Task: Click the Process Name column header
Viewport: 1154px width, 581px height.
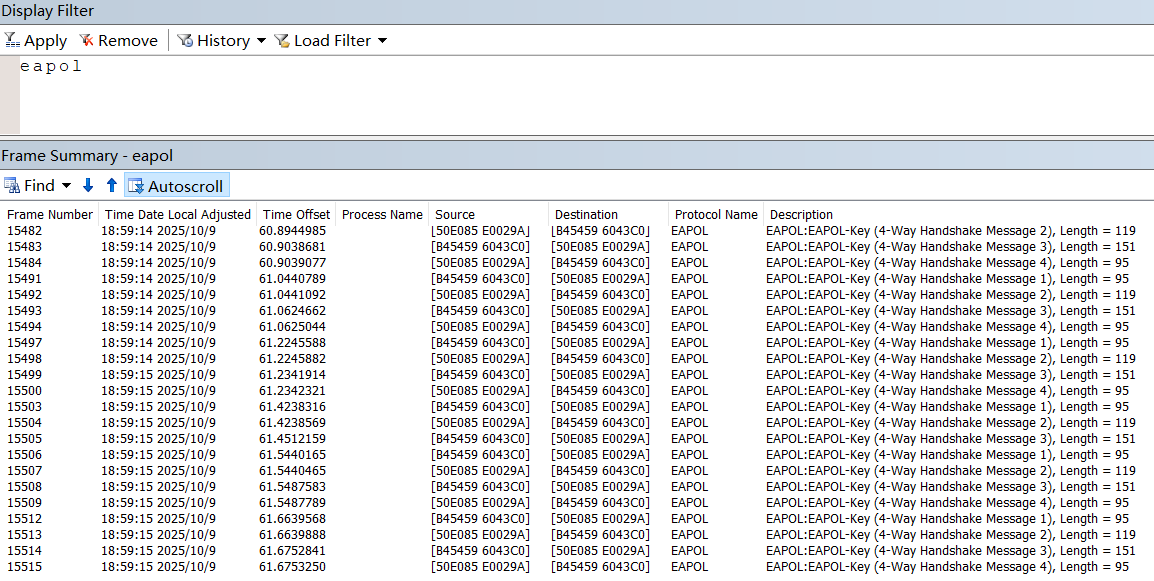Action: tap(381, 215)
